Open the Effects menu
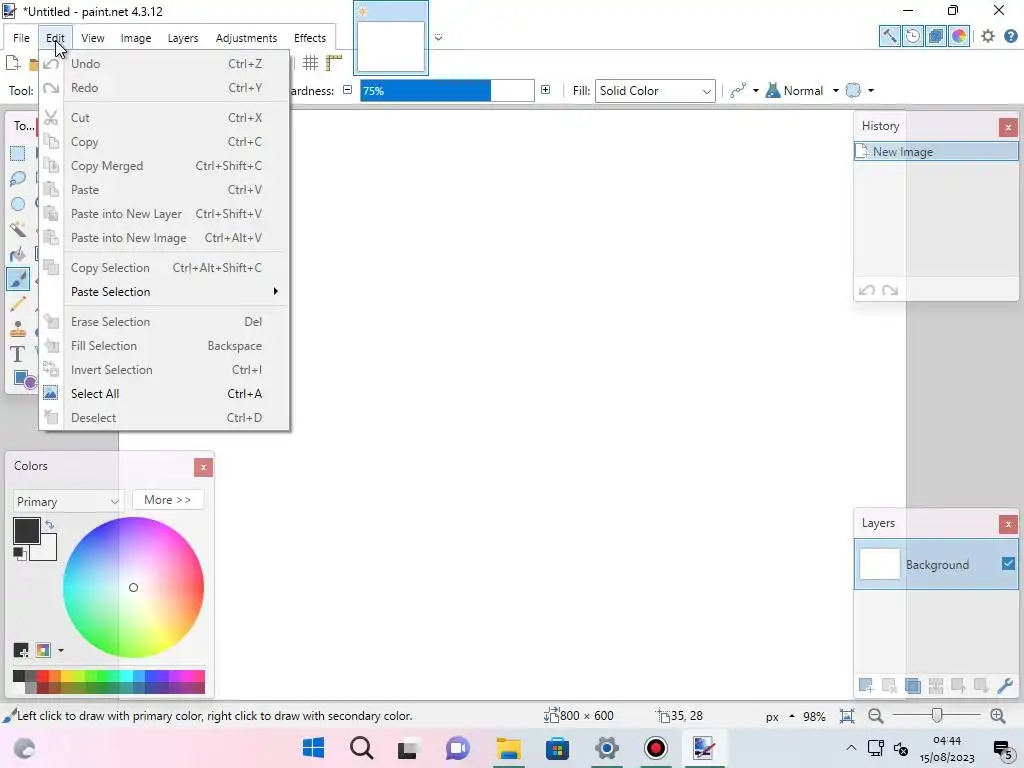The height and width of the screenshot is (768, 1024). pyautogui.click(x=310, y=38)
